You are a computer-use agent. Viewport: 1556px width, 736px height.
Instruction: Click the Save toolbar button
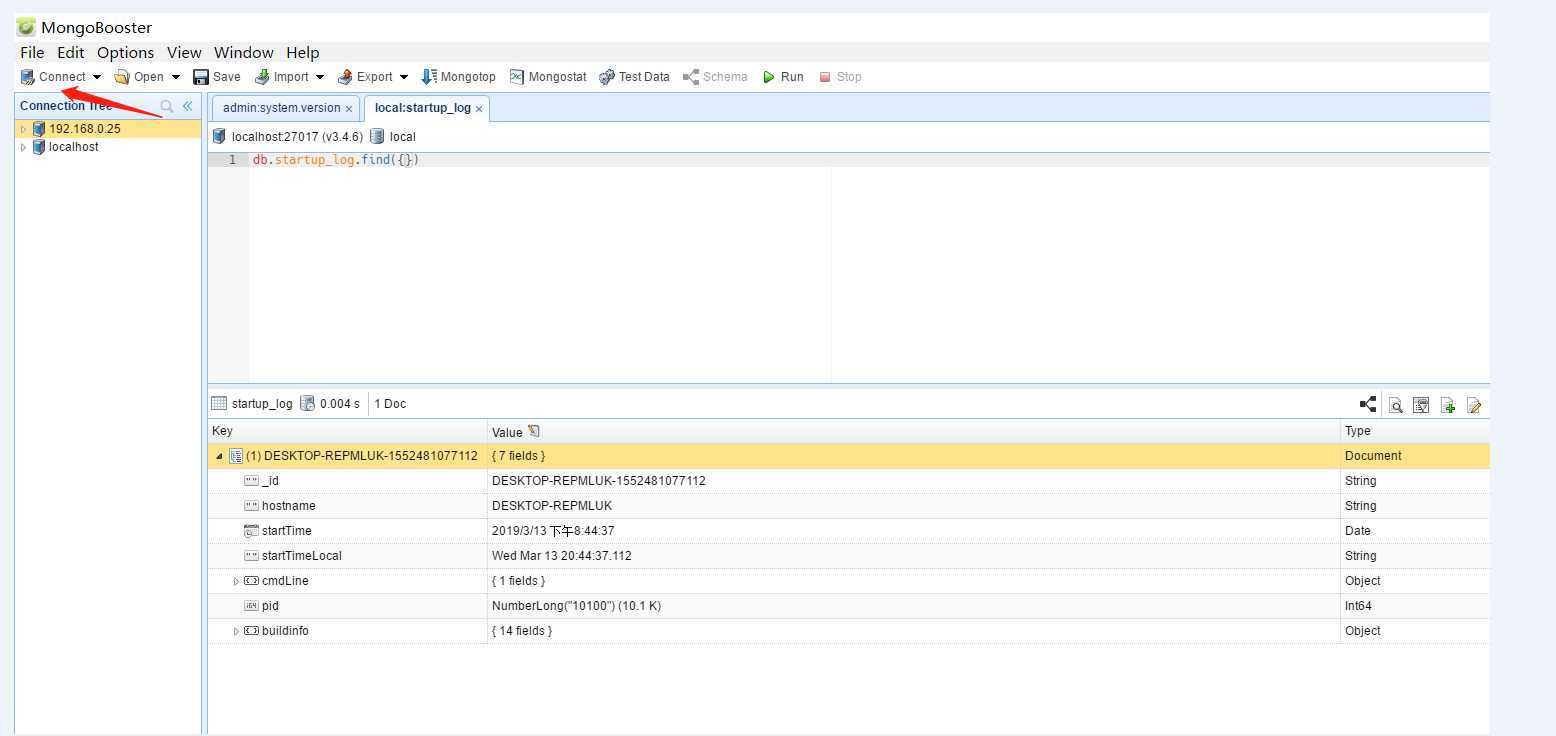click(217, 77)
